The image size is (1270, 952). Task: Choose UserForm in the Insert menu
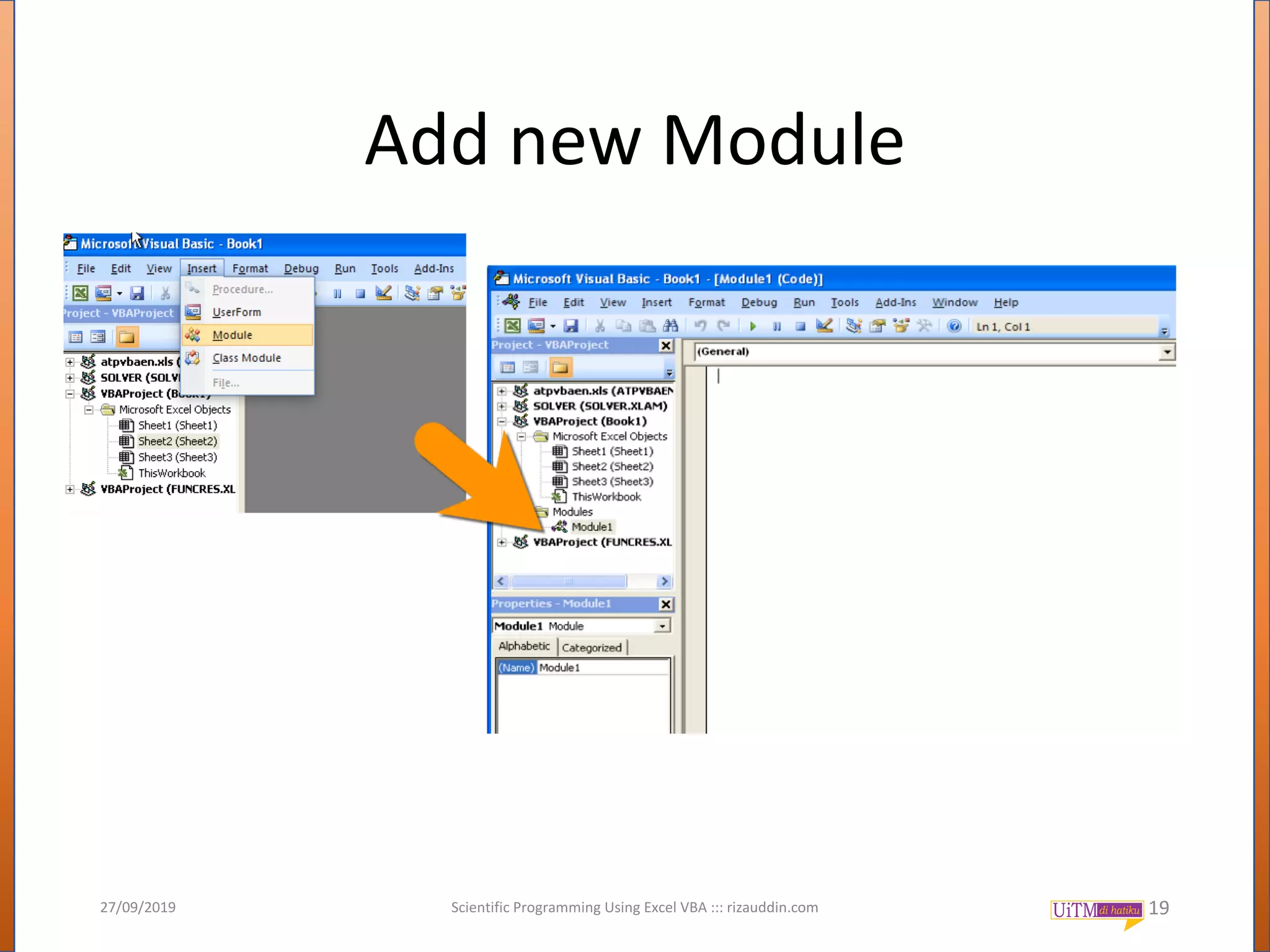(247, 312)
